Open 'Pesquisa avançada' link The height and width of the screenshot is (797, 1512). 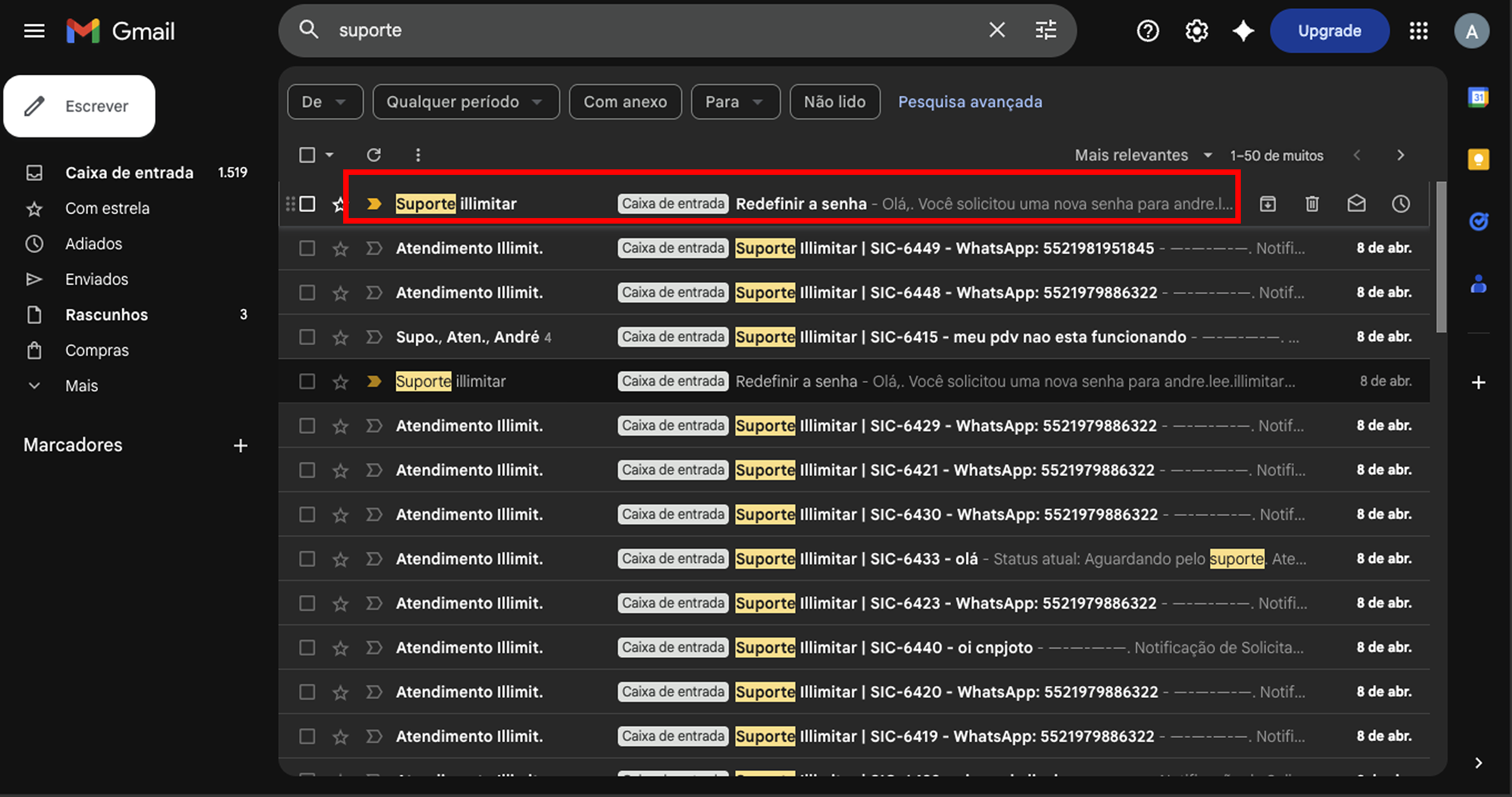pos(970,102)
